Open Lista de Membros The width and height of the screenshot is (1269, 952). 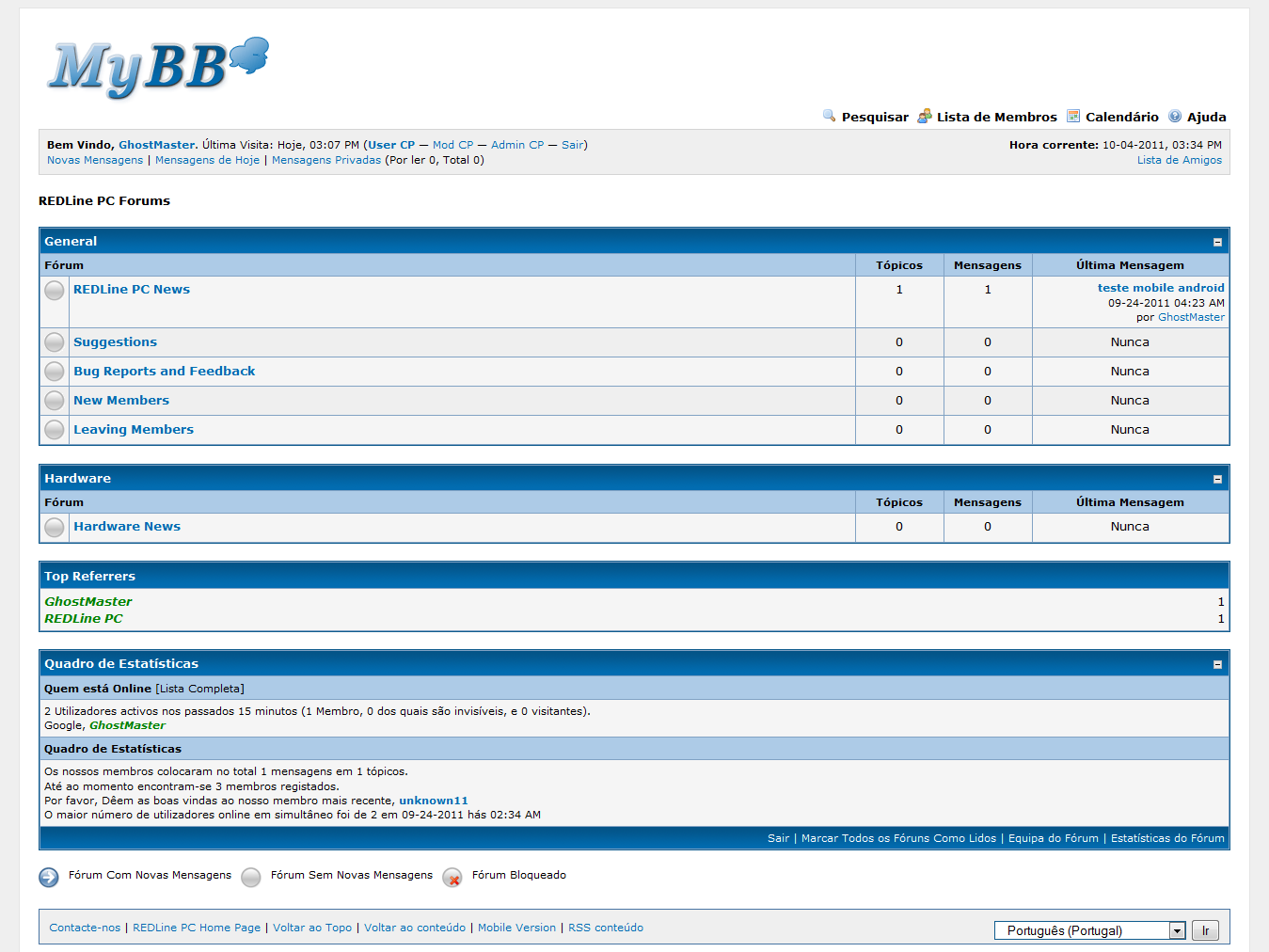[997, 117]
